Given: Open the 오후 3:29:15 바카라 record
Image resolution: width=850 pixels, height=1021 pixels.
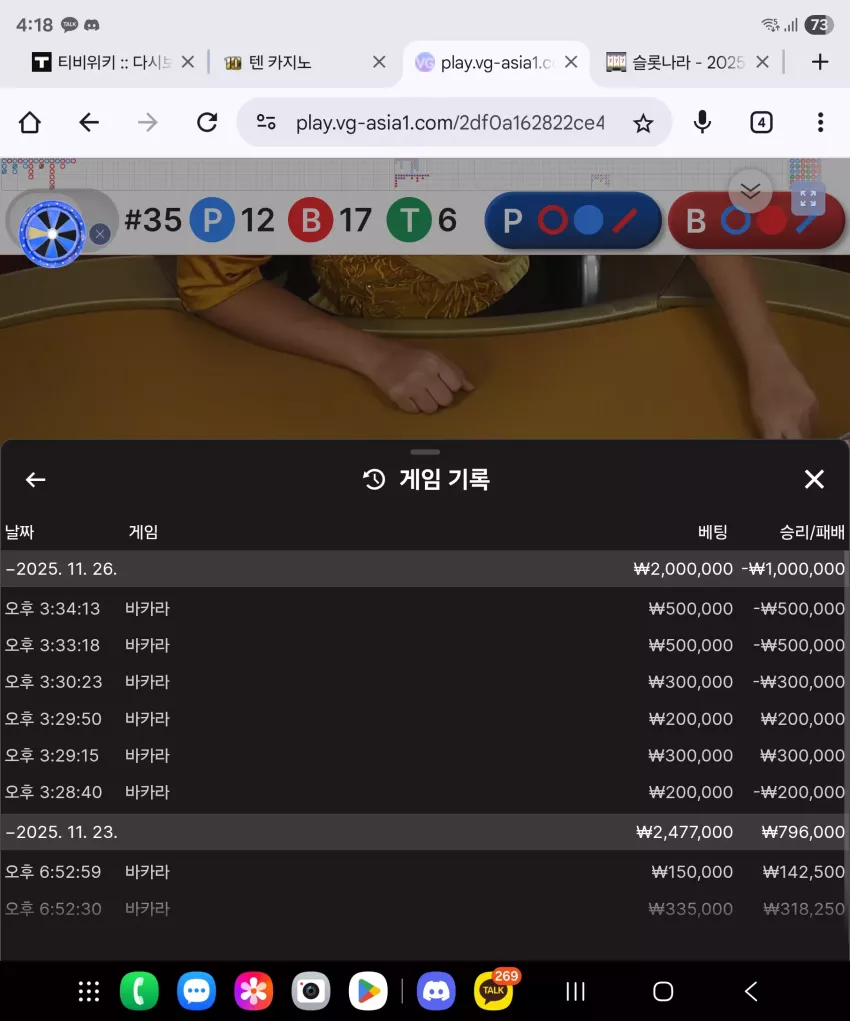Looking at the screenshot, I should tap(424, 755).
